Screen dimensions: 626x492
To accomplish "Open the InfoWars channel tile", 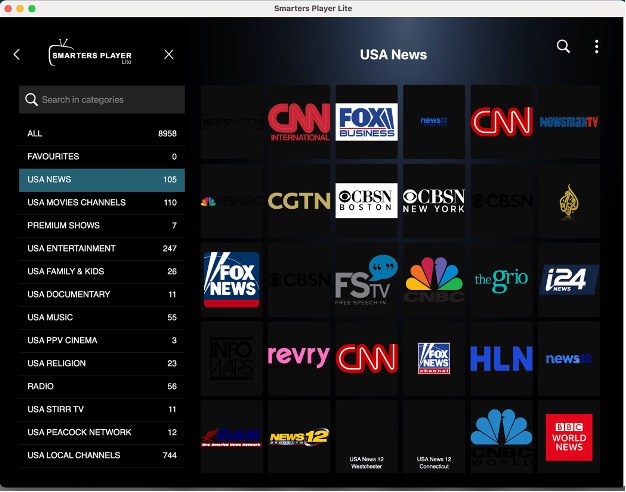I will click(232, 358).
